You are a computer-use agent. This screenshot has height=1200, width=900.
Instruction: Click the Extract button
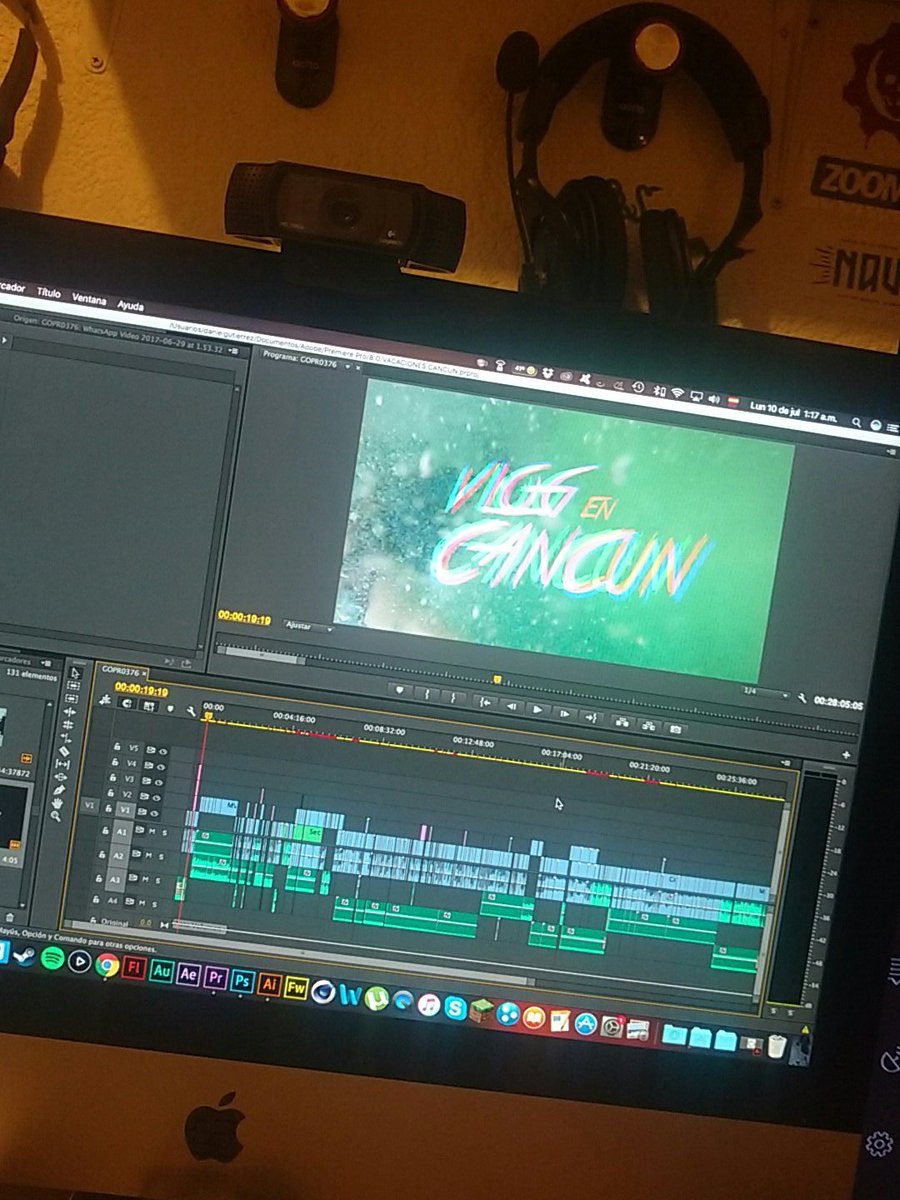tap(649, 726)
